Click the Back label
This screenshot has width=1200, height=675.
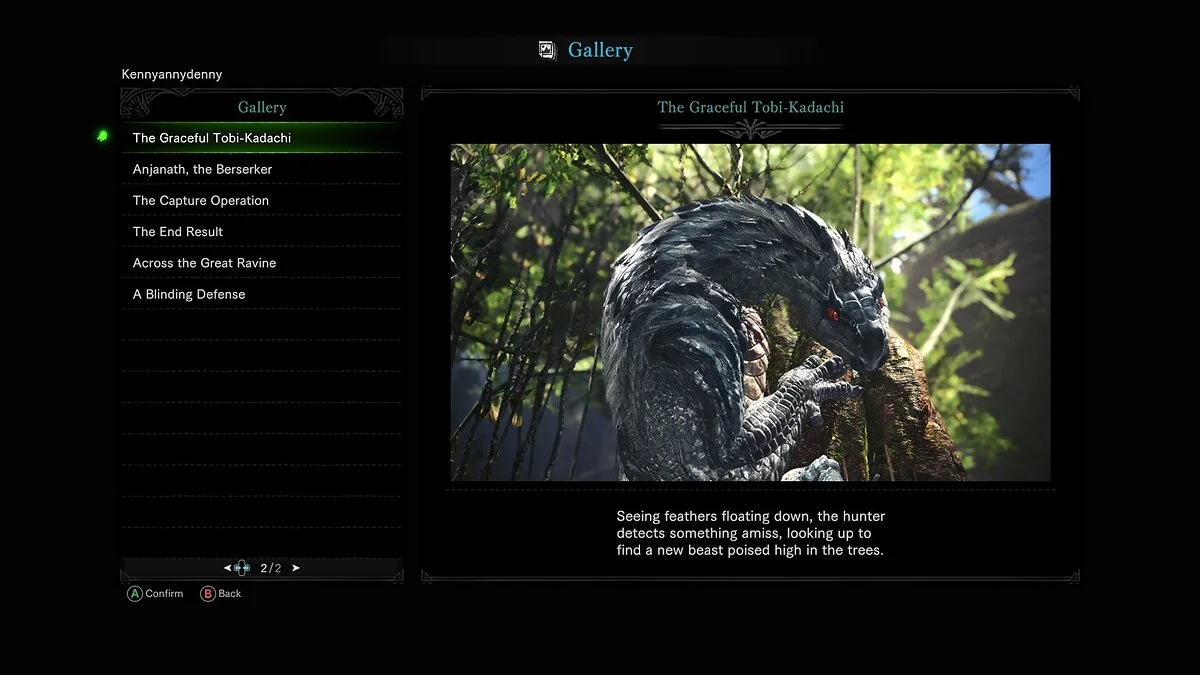pos(230,594)
